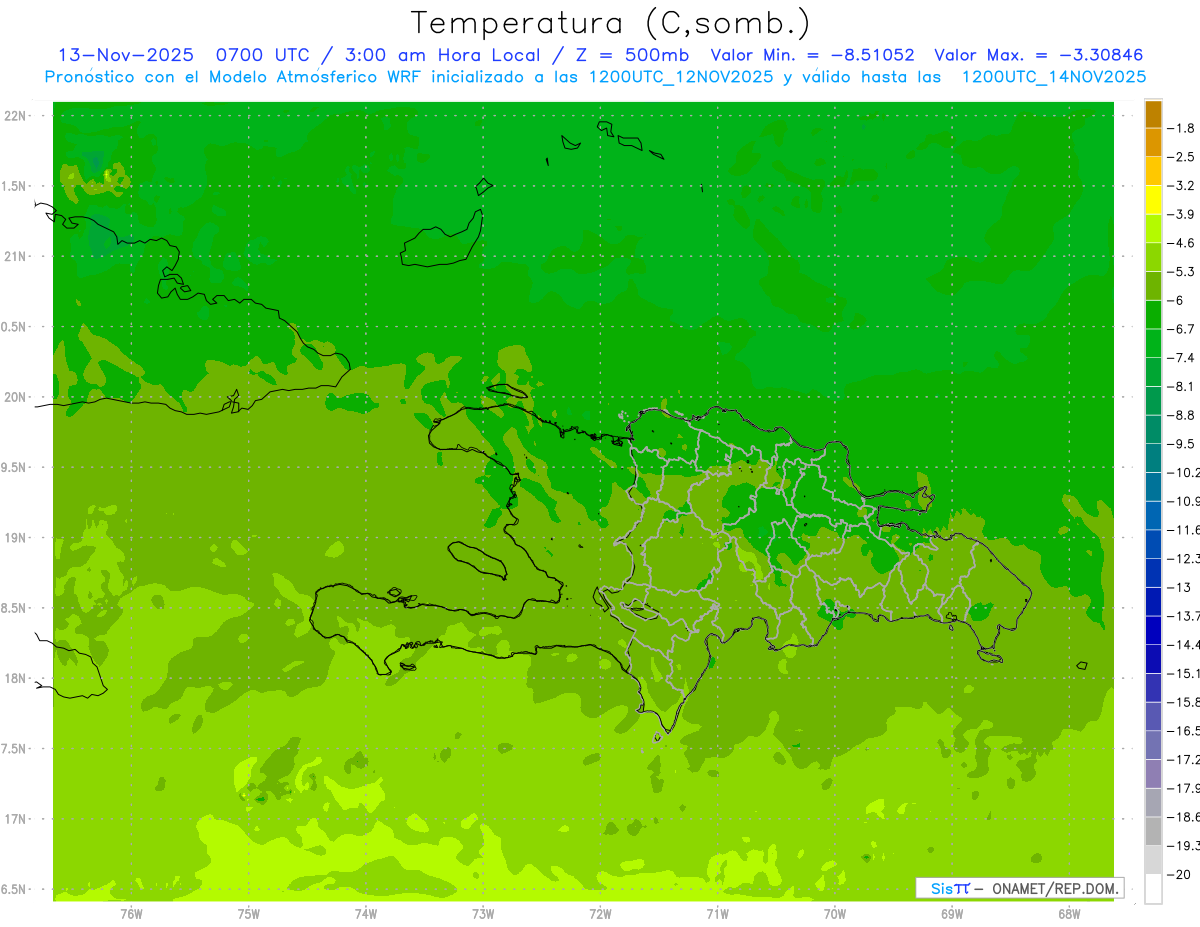The width and height of the screenshot is (1200, 927).
Task: Click the -13 legend value
Action: click(1180, 587)
